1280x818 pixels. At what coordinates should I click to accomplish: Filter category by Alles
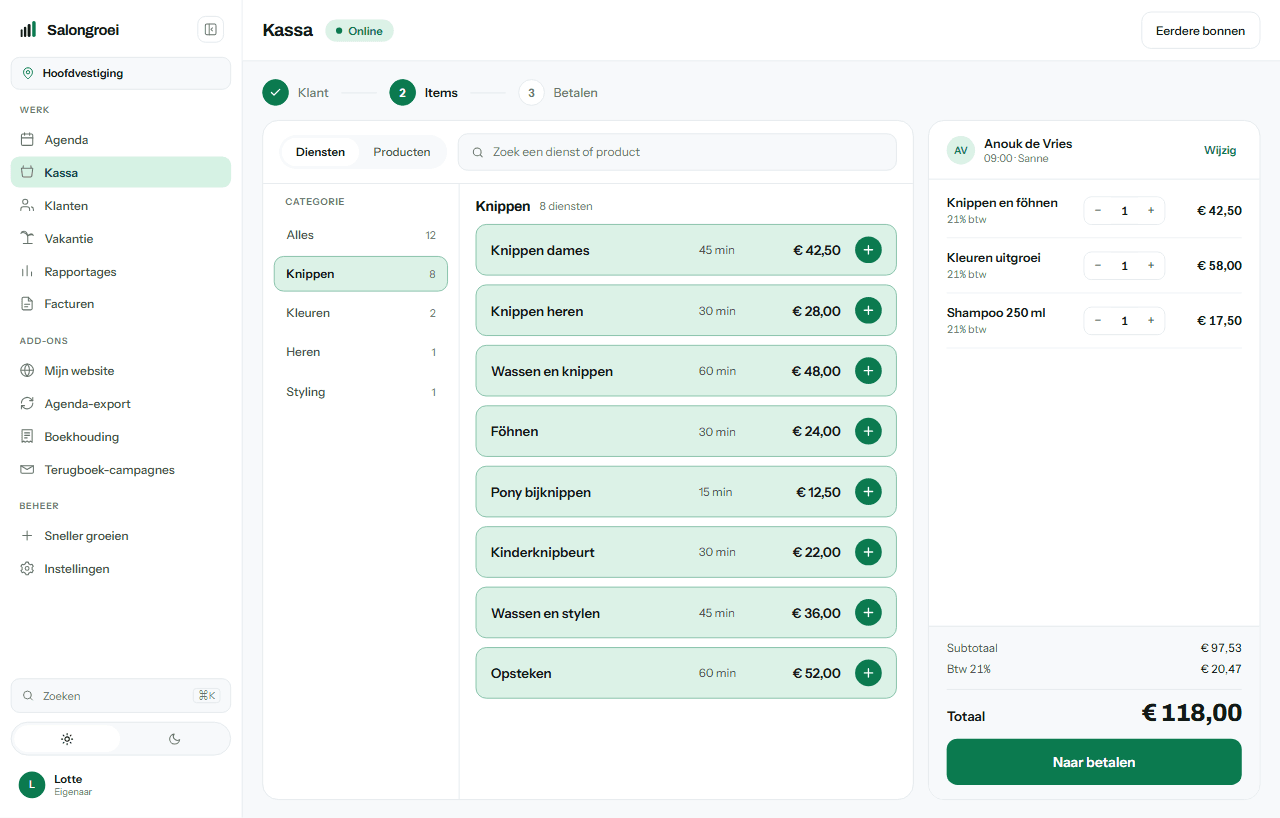[361, 235]
